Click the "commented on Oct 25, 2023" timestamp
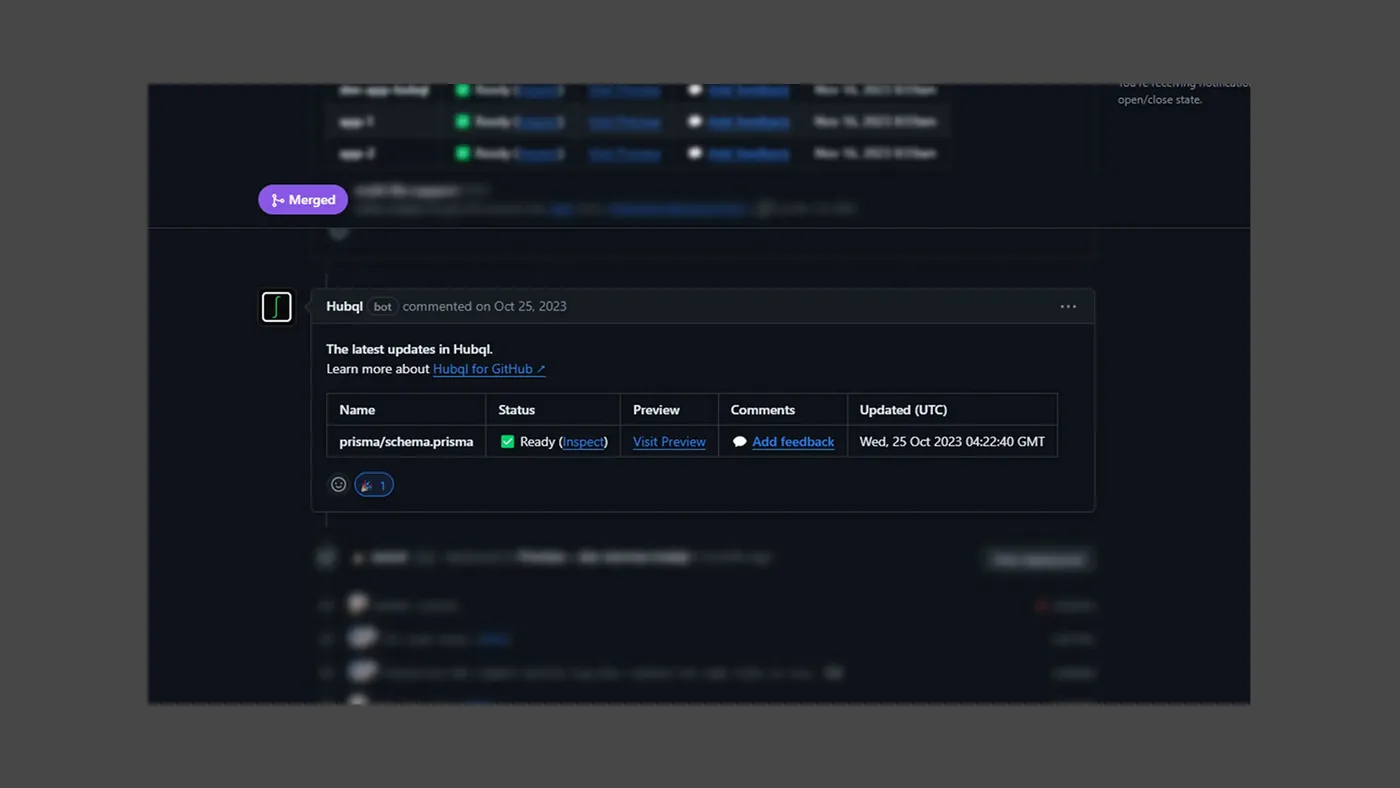Viewport: 1400px width, 788px height. [x=484, y=306]
